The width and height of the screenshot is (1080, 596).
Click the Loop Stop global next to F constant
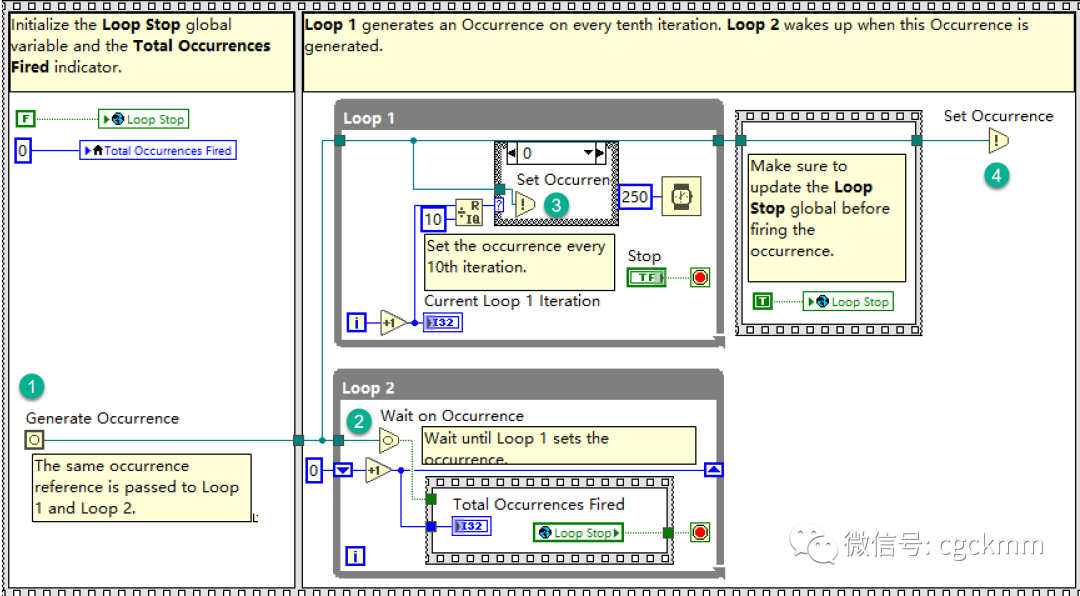pos(143,119)
